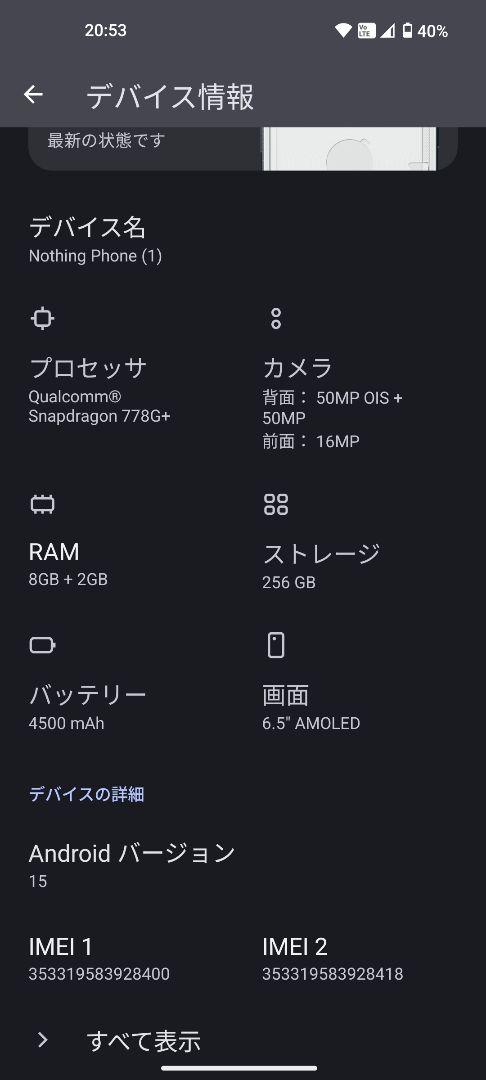Image resolution: width=486 pixels, height=1080 pixels.
Task: Tap the back arrow icon
Action: point(33,95)
